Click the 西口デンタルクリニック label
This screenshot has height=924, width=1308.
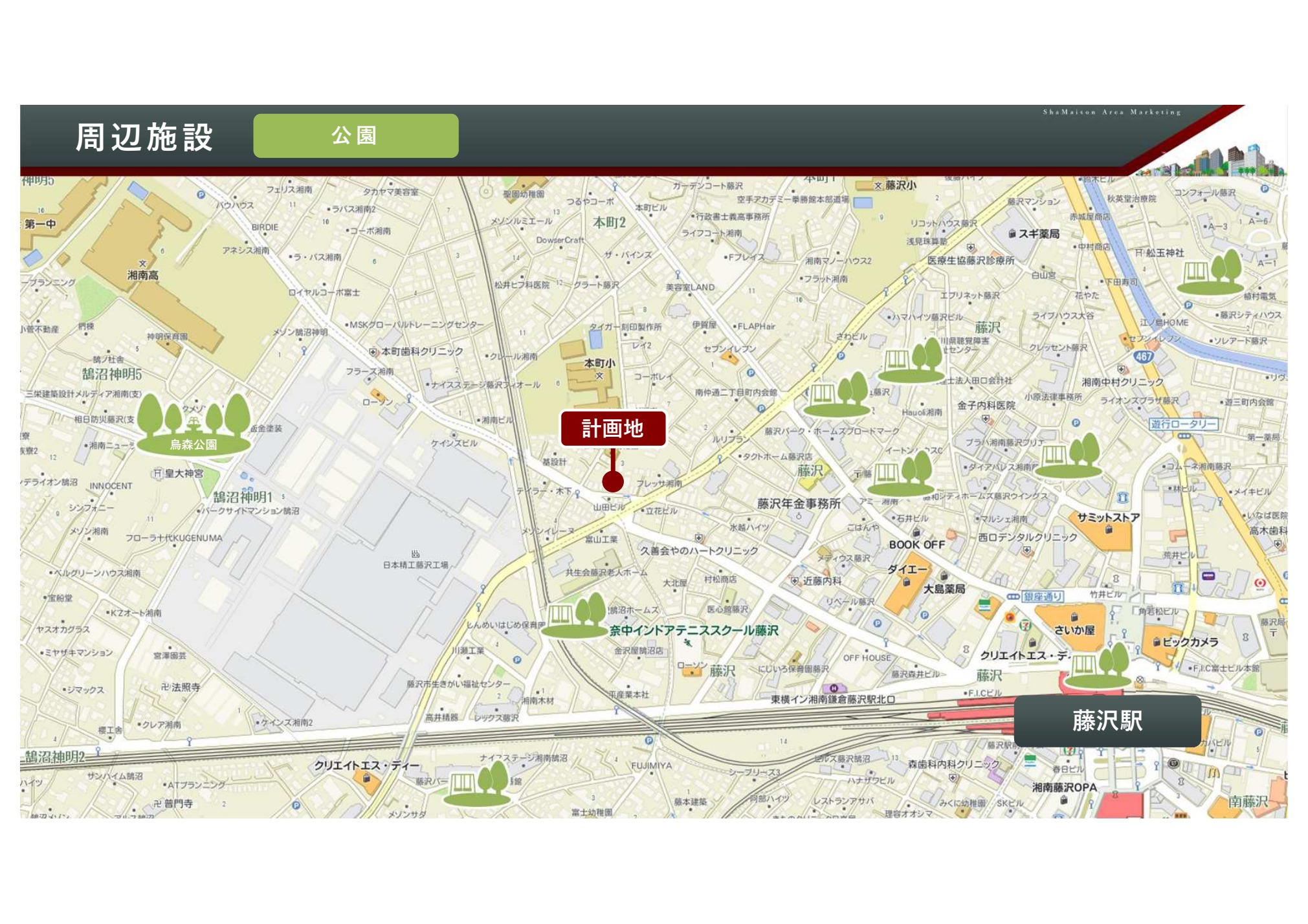point(1027,537)
